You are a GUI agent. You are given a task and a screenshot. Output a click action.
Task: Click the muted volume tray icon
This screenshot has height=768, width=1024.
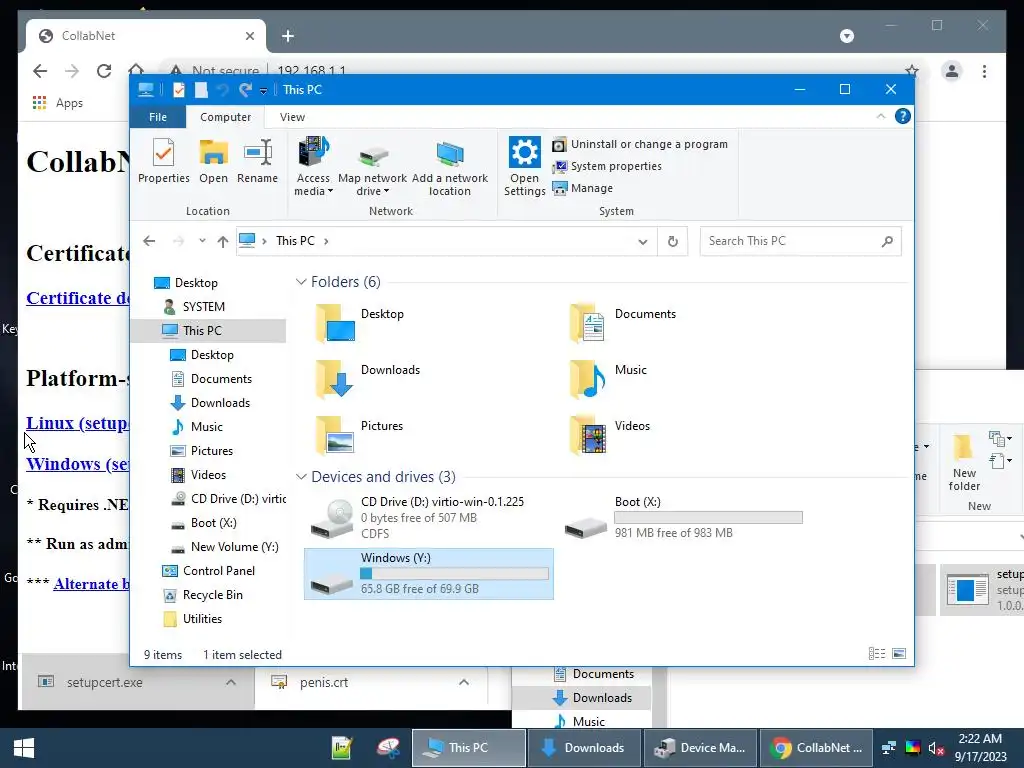[936, 748]
